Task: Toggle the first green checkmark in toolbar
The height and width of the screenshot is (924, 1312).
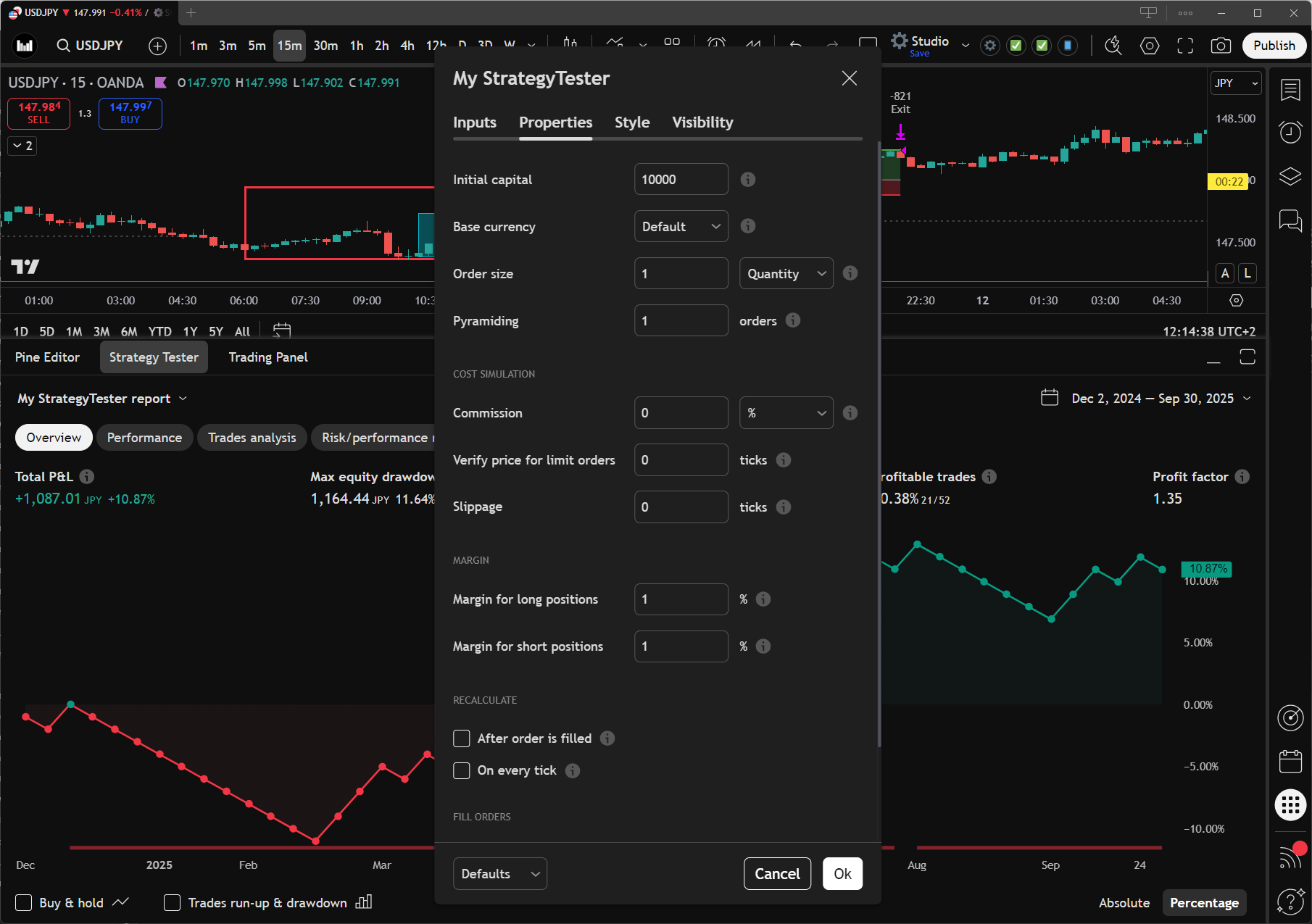Action: [1016, 46]
